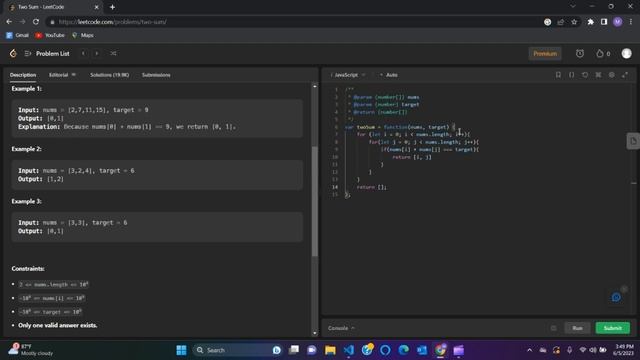The height and width of the screenshot is (360, 640).
Task: Bookmark page with star icon
Action: tap(574, 22)
